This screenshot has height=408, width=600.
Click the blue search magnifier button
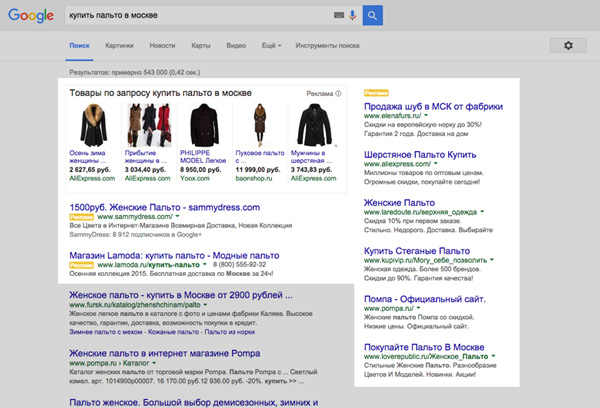pos(372,15)
